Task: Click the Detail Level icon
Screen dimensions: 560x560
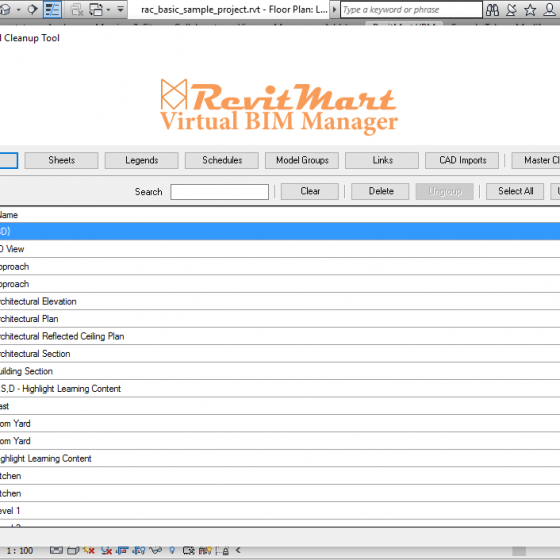Action: 56,551
